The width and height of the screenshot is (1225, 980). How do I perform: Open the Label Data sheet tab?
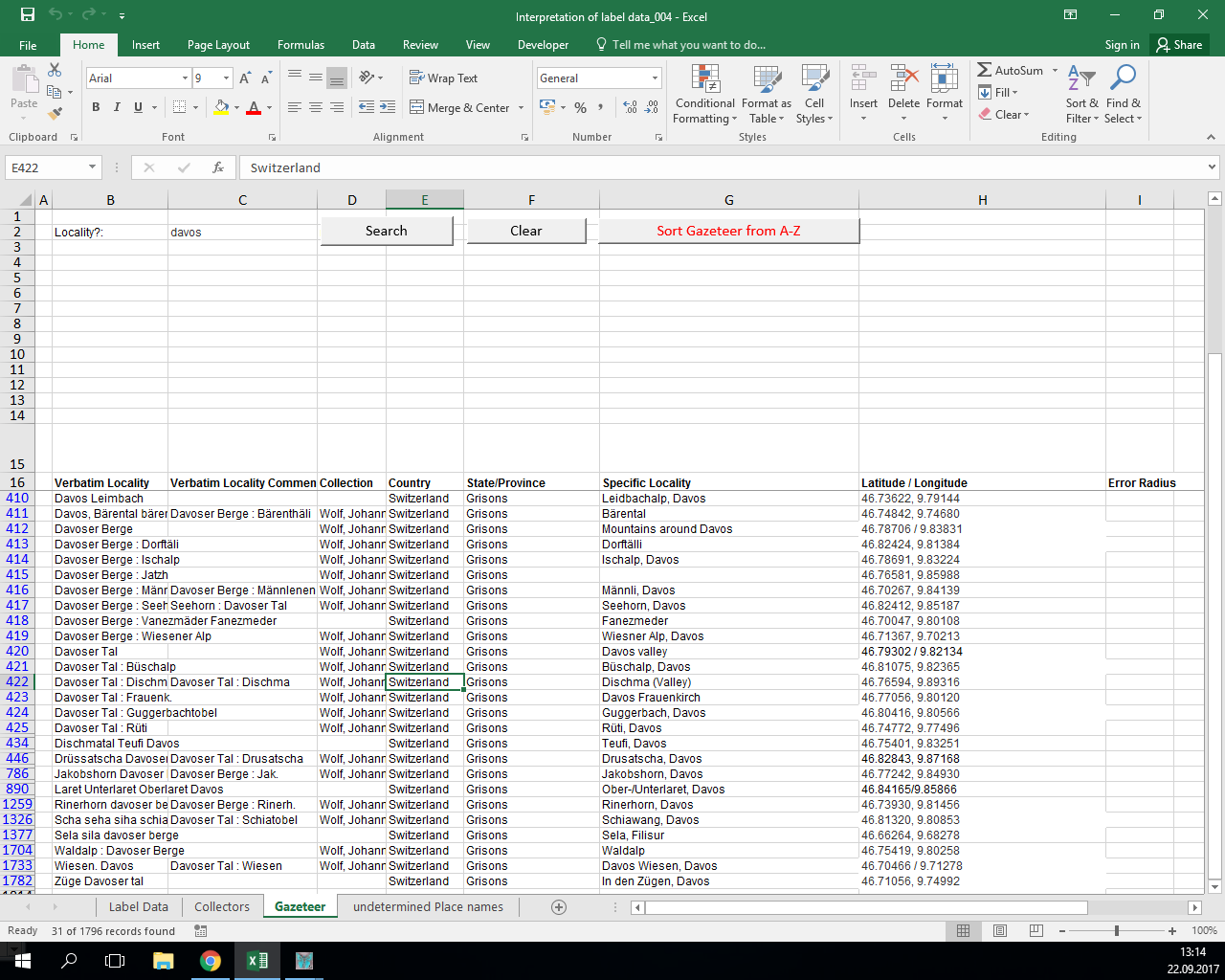click(138, 907)
